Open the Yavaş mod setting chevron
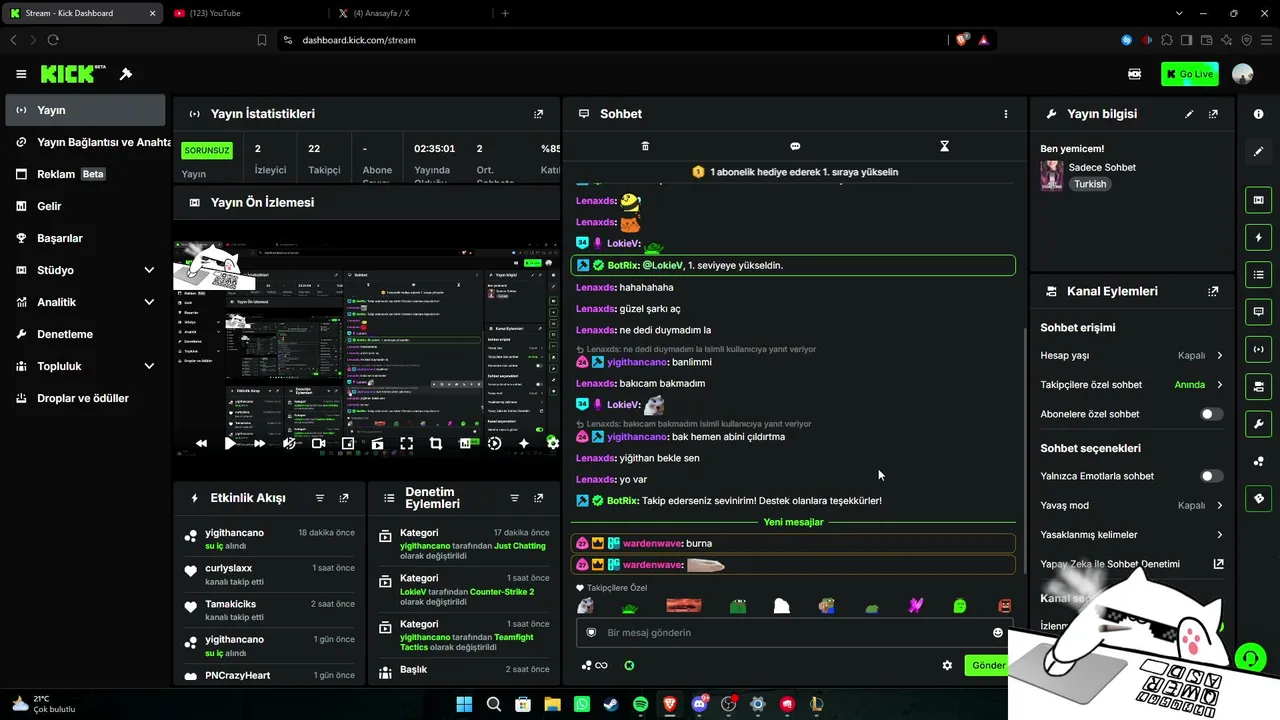 [1219, 505]
